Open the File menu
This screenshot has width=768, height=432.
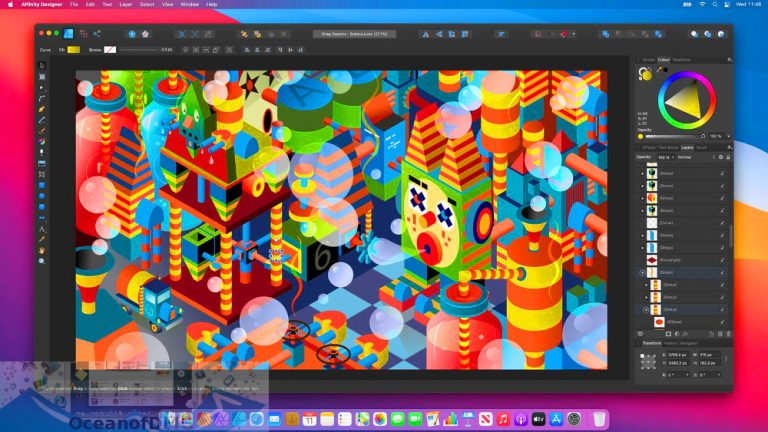point(74,4)
